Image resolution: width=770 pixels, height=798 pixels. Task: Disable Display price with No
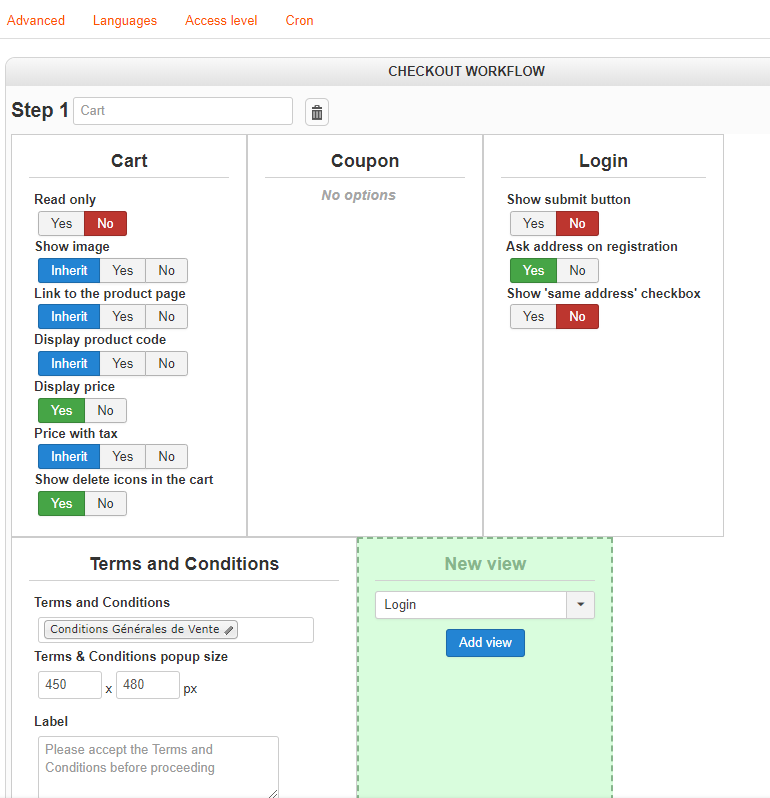pos(105,410)
